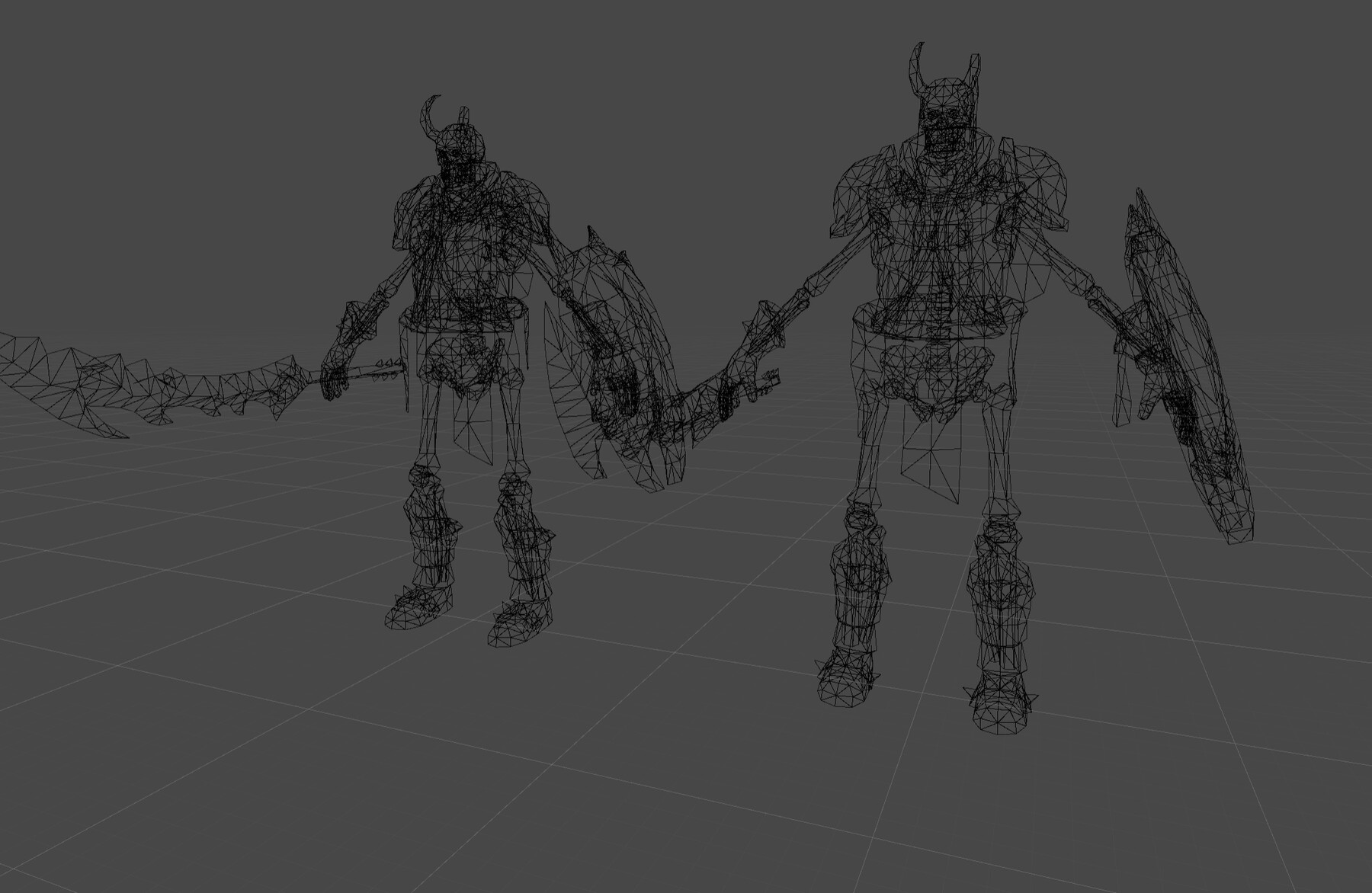Select the left skeleton's loincloth mesh
The height and width of the screenshot is (893, 1372).
click(473, 427)
